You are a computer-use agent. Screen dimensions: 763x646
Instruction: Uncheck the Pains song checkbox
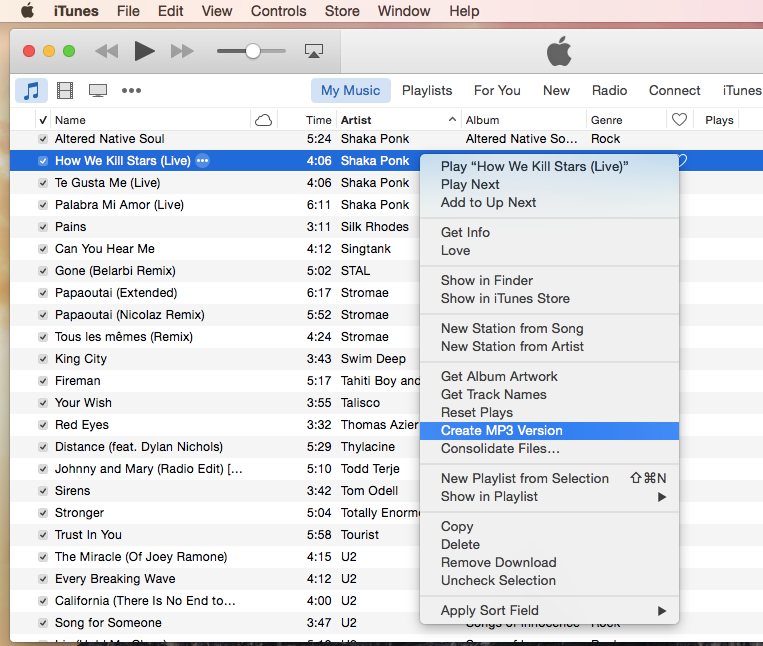coord(43,227)
